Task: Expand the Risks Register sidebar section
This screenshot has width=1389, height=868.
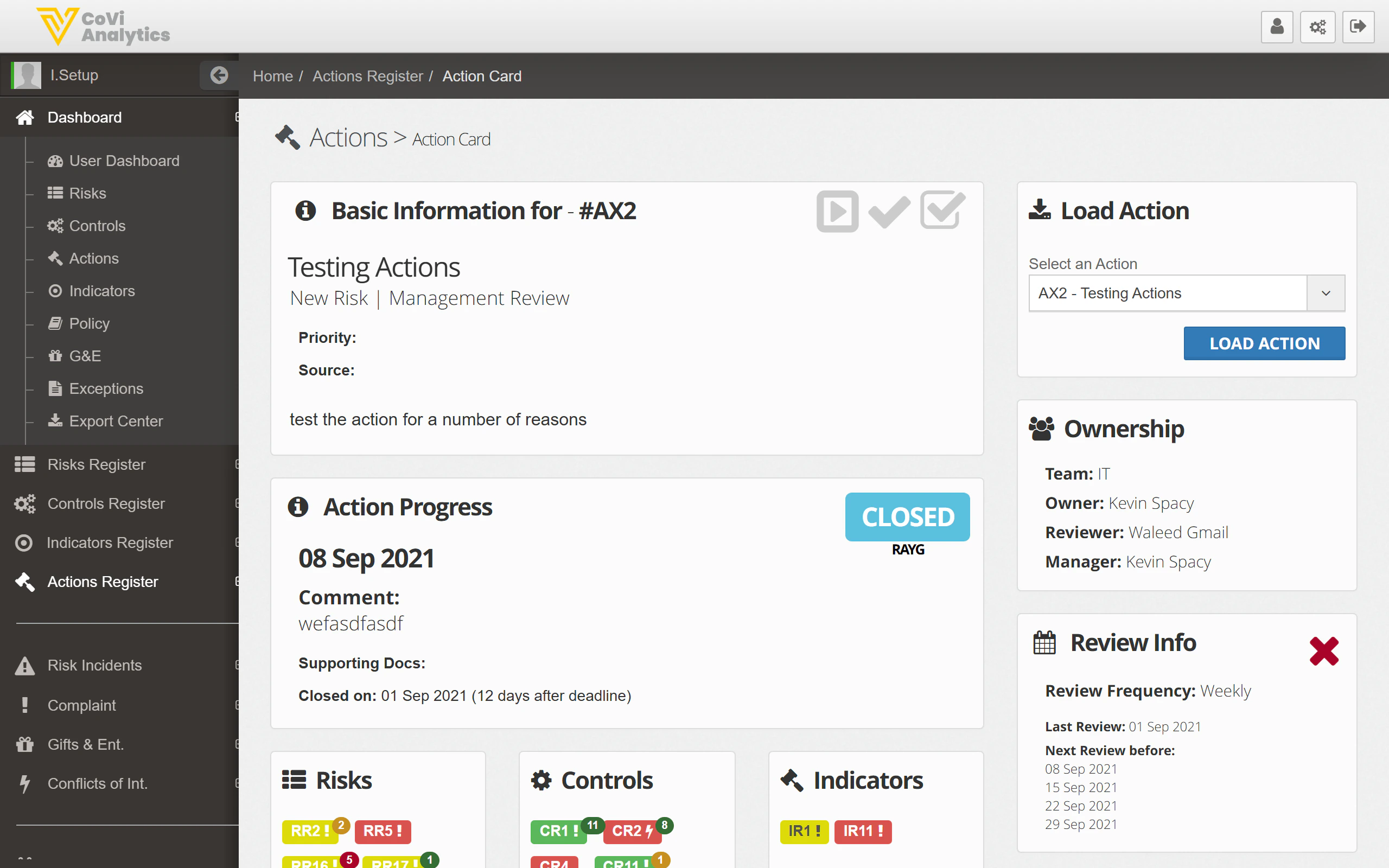Action: (97, 464)
